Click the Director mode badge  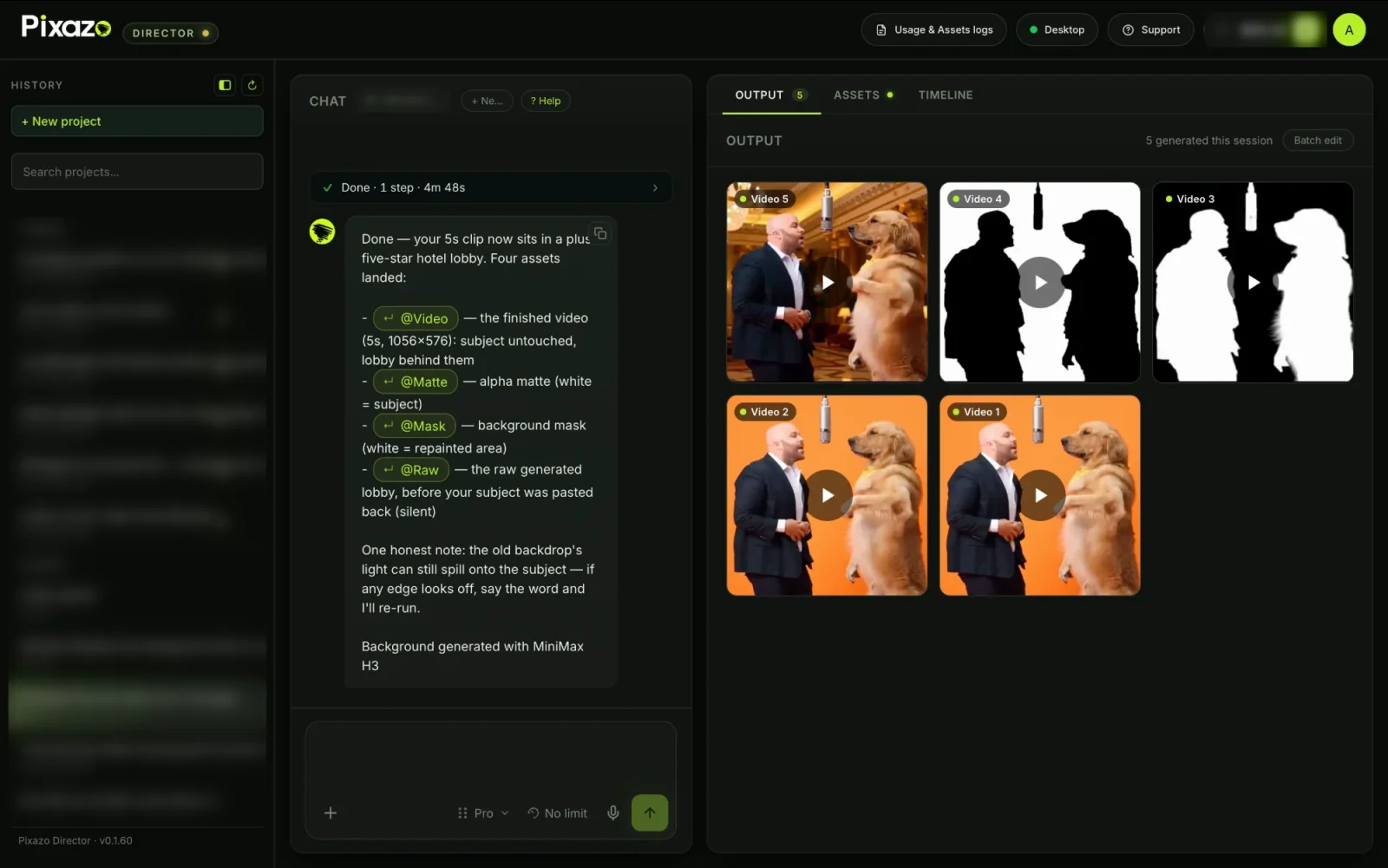pyautogui.click(x=170, y=33)
